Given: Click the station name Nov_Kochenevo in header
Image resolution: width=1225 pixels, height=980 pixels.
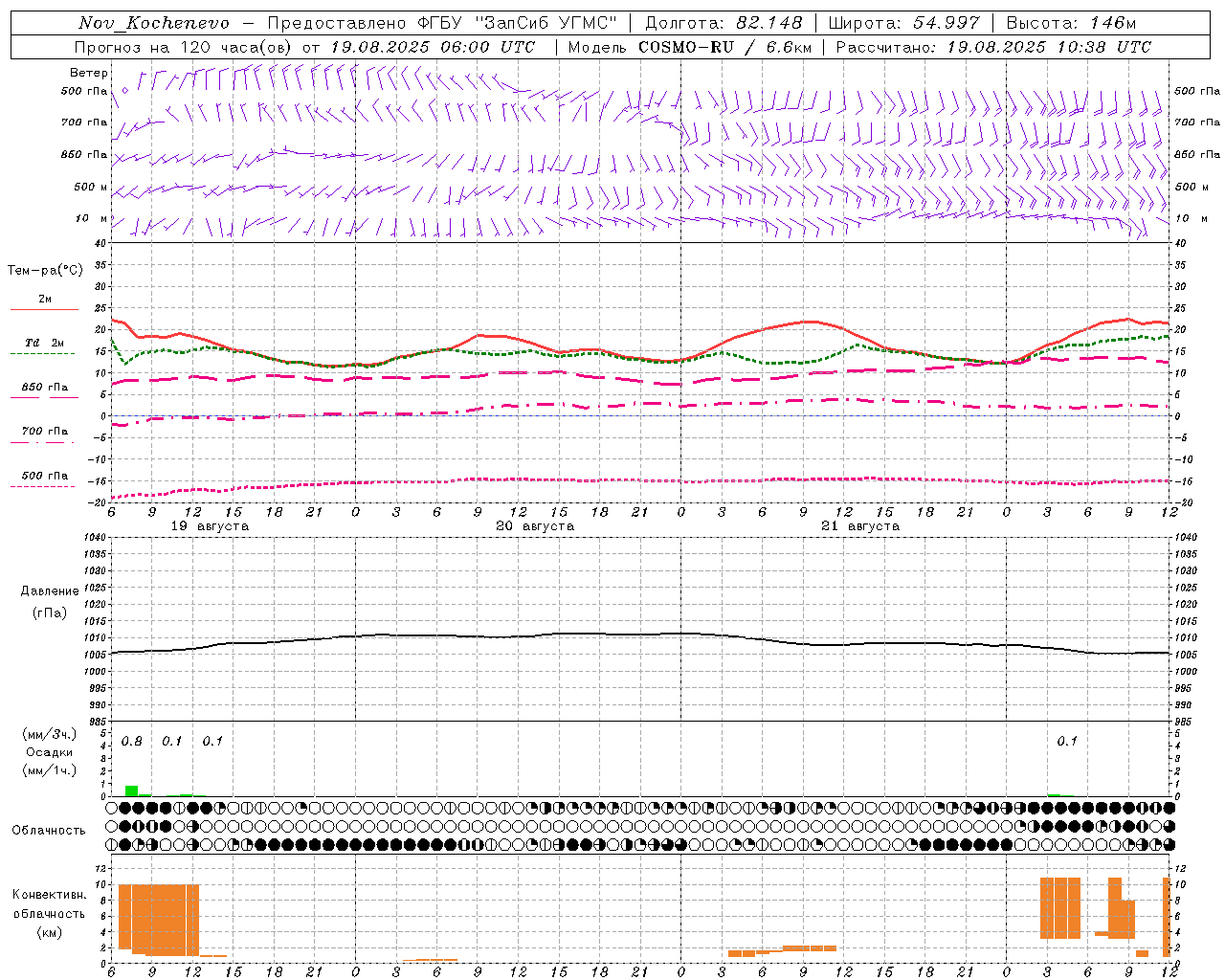Looking at the screenshot, I should pos(154,23).
